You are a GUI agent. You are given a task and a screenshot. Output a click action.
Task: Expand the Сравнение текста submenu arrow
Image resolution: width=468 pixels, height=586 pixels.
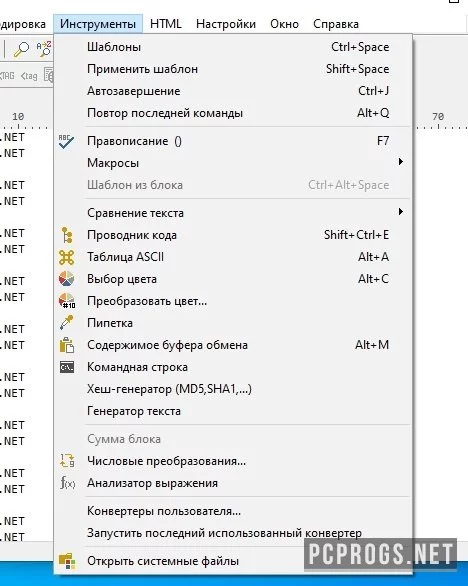click(x=401, y=212)
